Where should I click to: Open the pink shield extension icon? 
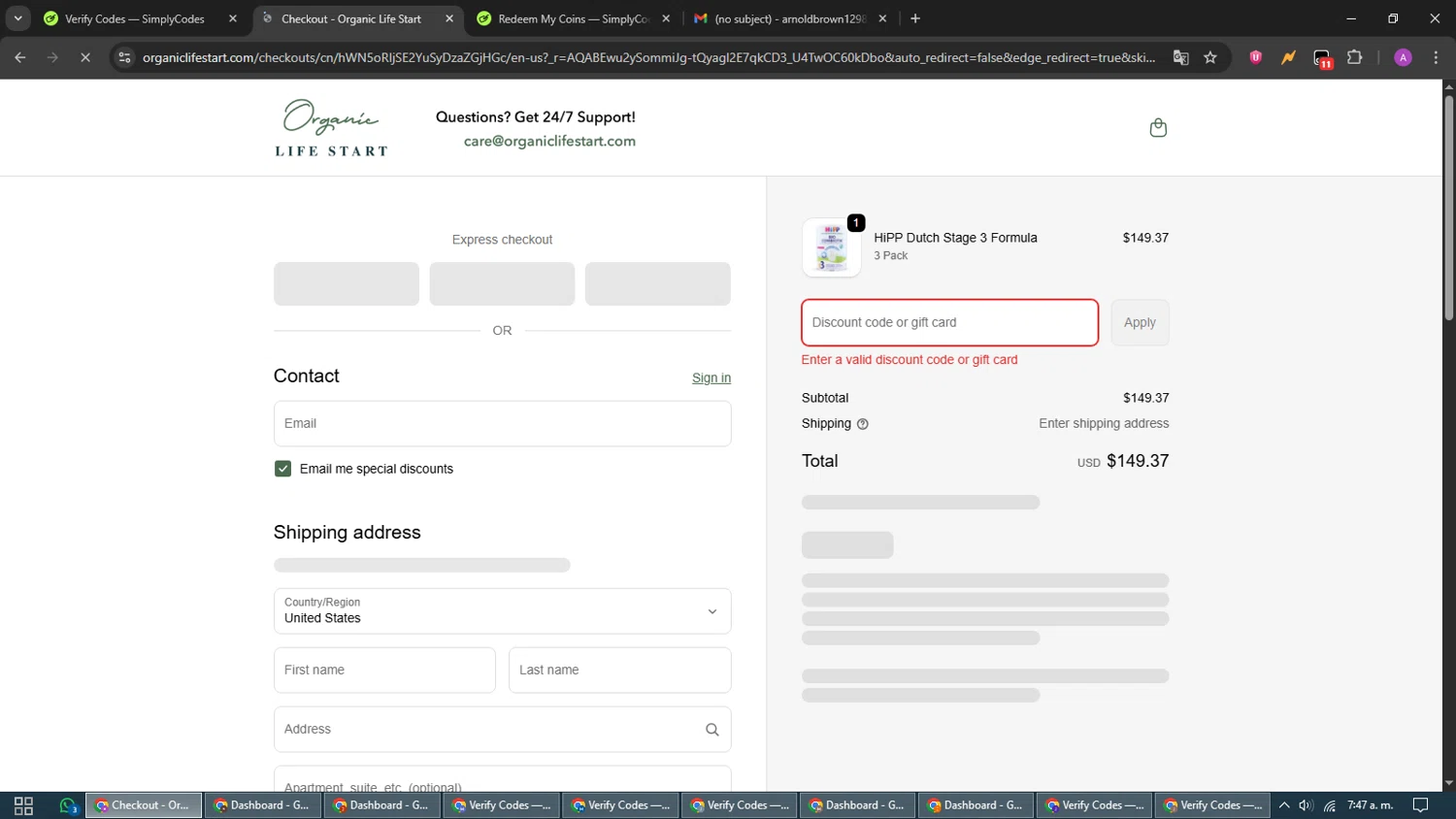click(1255, 58)
